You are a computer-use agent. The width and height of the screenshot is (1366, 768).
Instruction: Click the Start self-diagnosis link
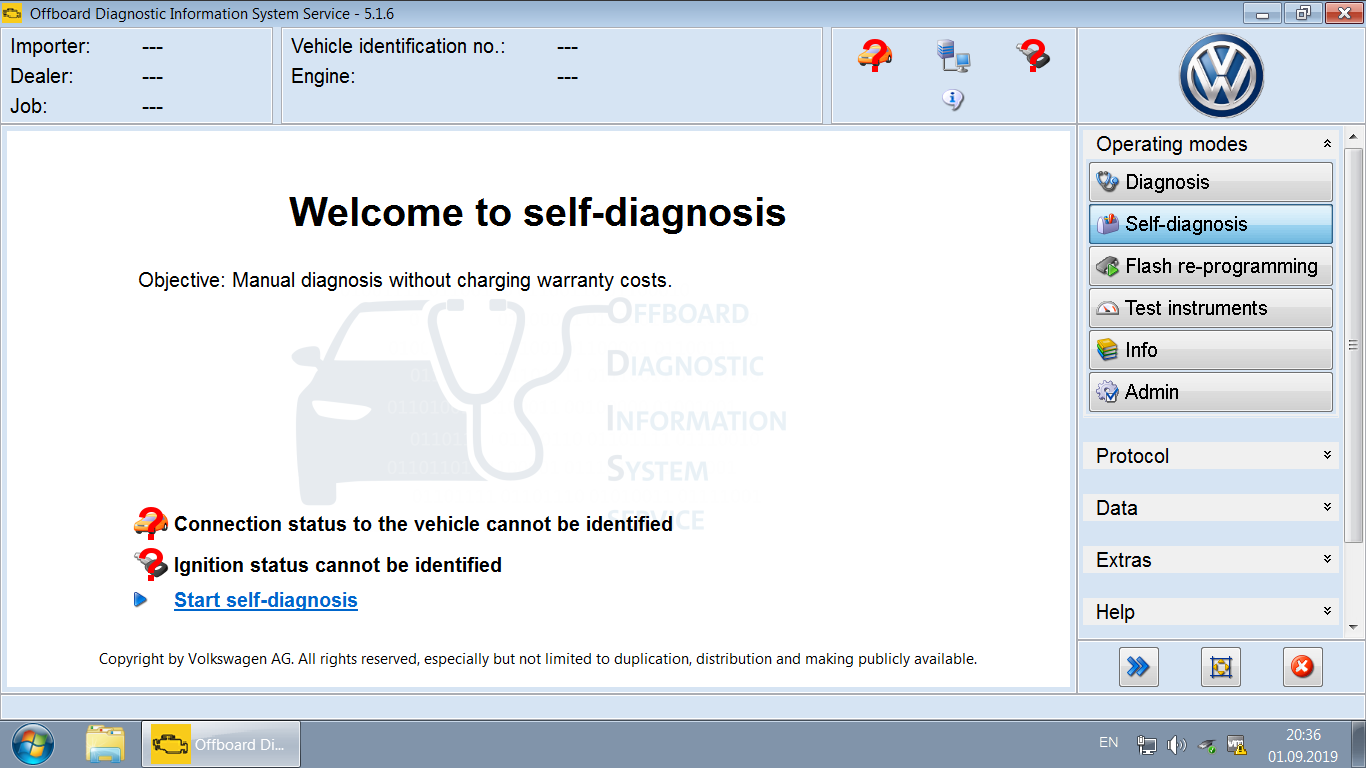coord(266,600)
